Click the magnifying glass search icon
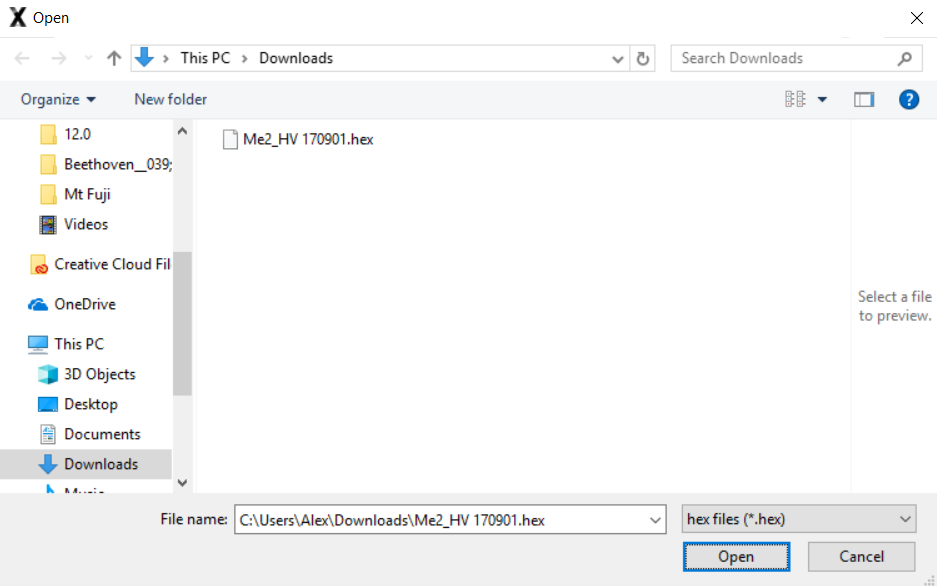937x586 pixels. (905, 59)
